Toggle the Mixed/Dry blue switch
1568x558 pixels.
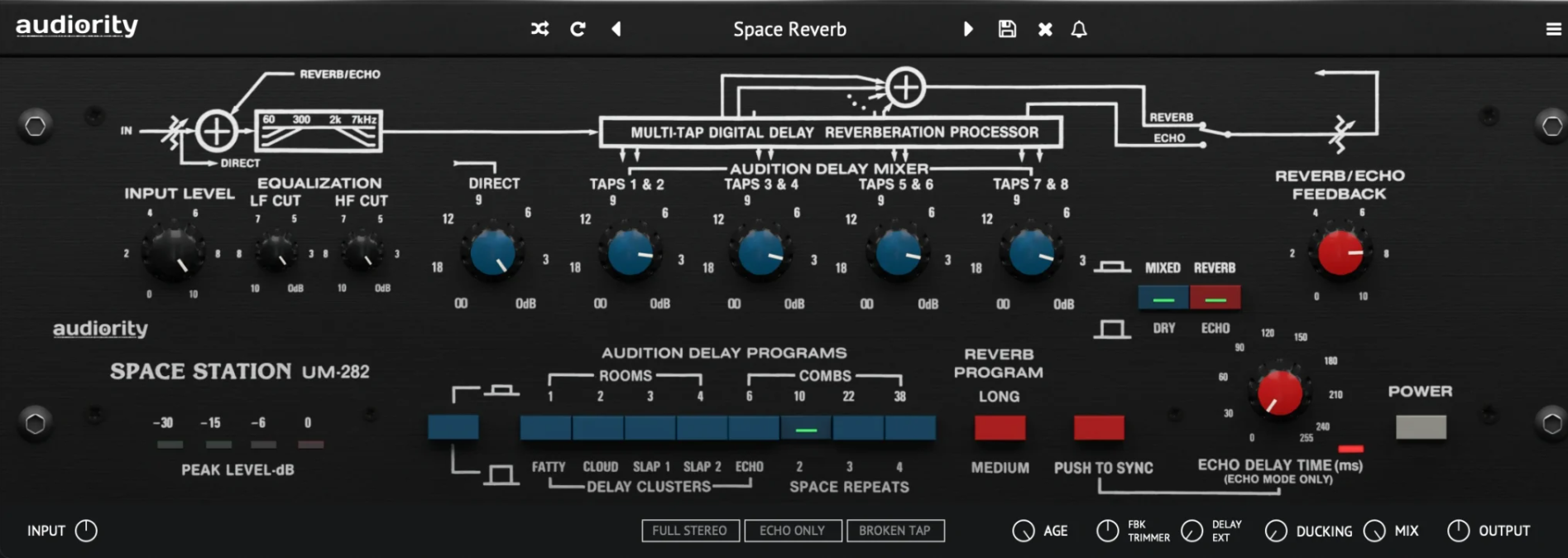pyautogui.click(x=1163, y=297)
